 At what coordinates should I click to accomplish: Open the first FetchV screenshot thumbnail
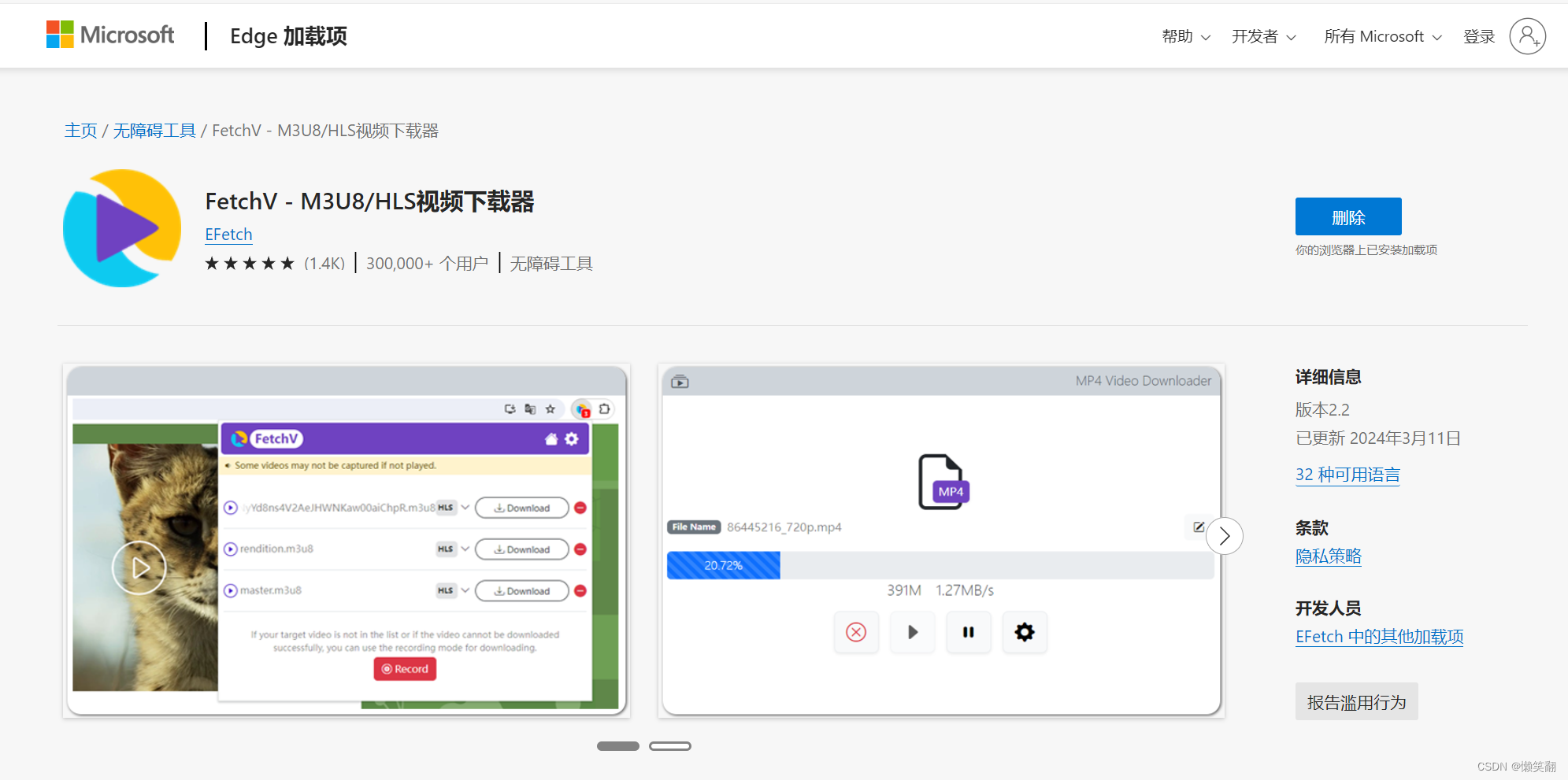(x=347, y=541)
